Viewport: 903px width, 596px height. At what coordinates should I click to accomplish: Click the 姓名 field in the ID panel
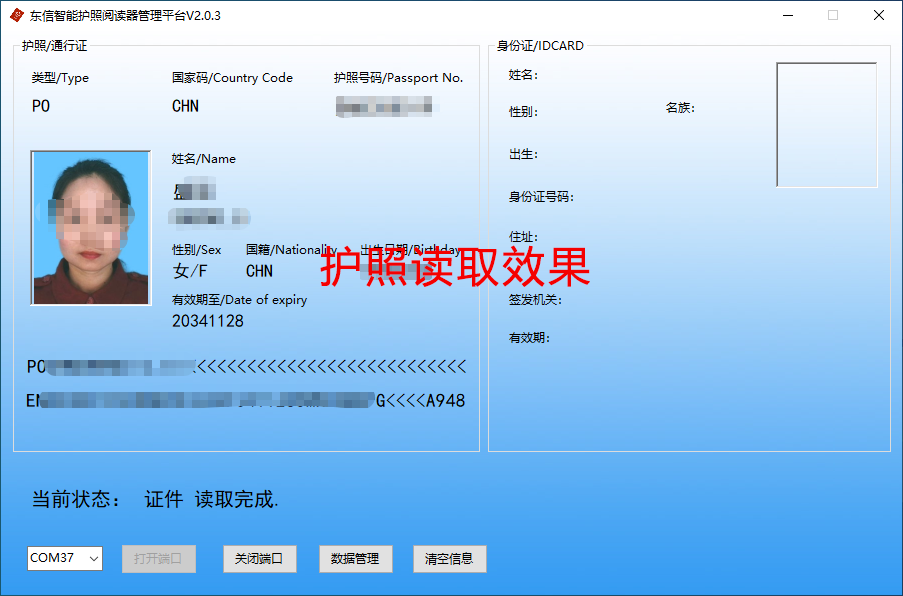point(522,74)
